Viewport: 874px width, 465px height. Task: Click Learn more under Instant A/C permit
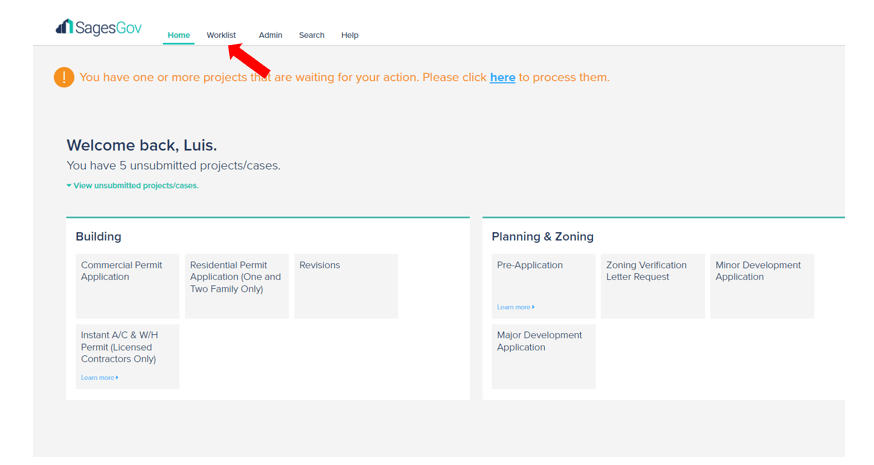pyautogui.click(x=99, y=378)
